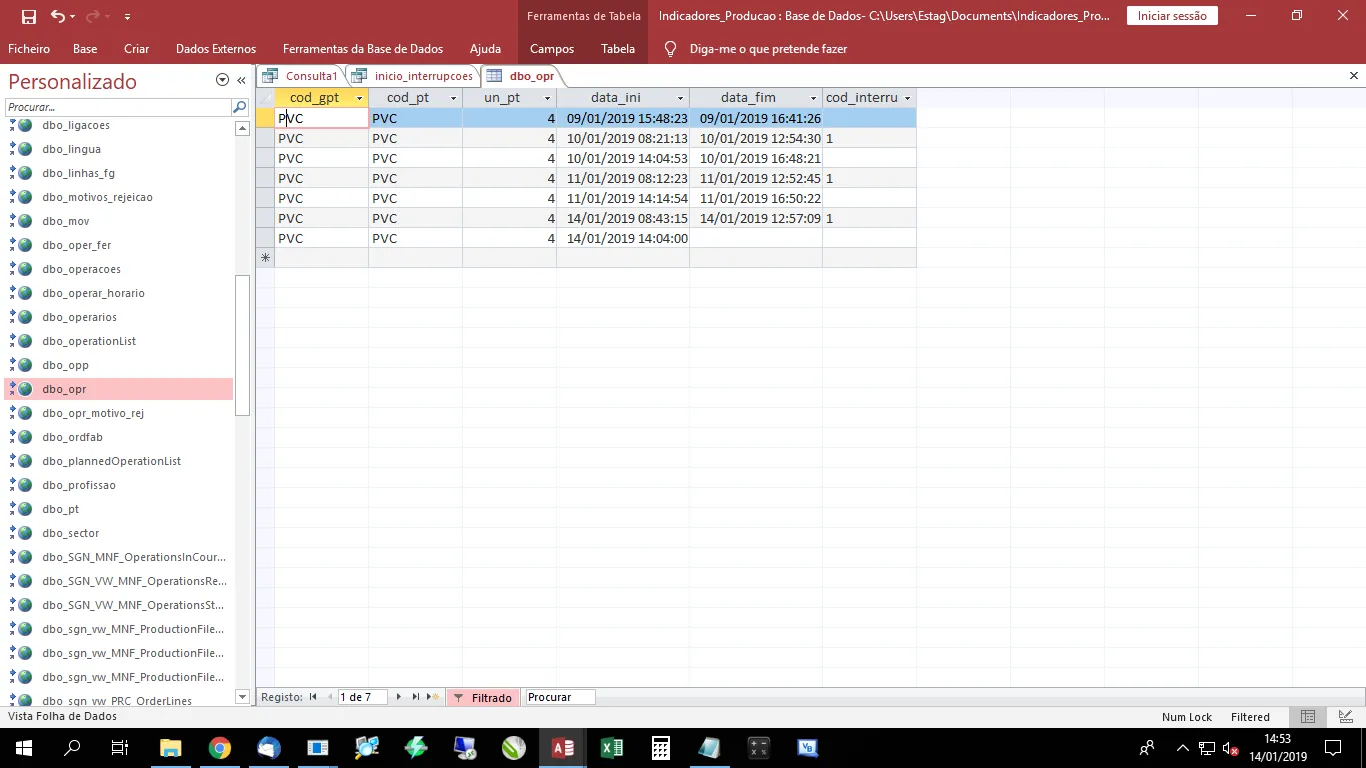Click the search magnifier in navigation pane
The width and height of the screenshot is (1366, 768).
(x=239, y=107)
